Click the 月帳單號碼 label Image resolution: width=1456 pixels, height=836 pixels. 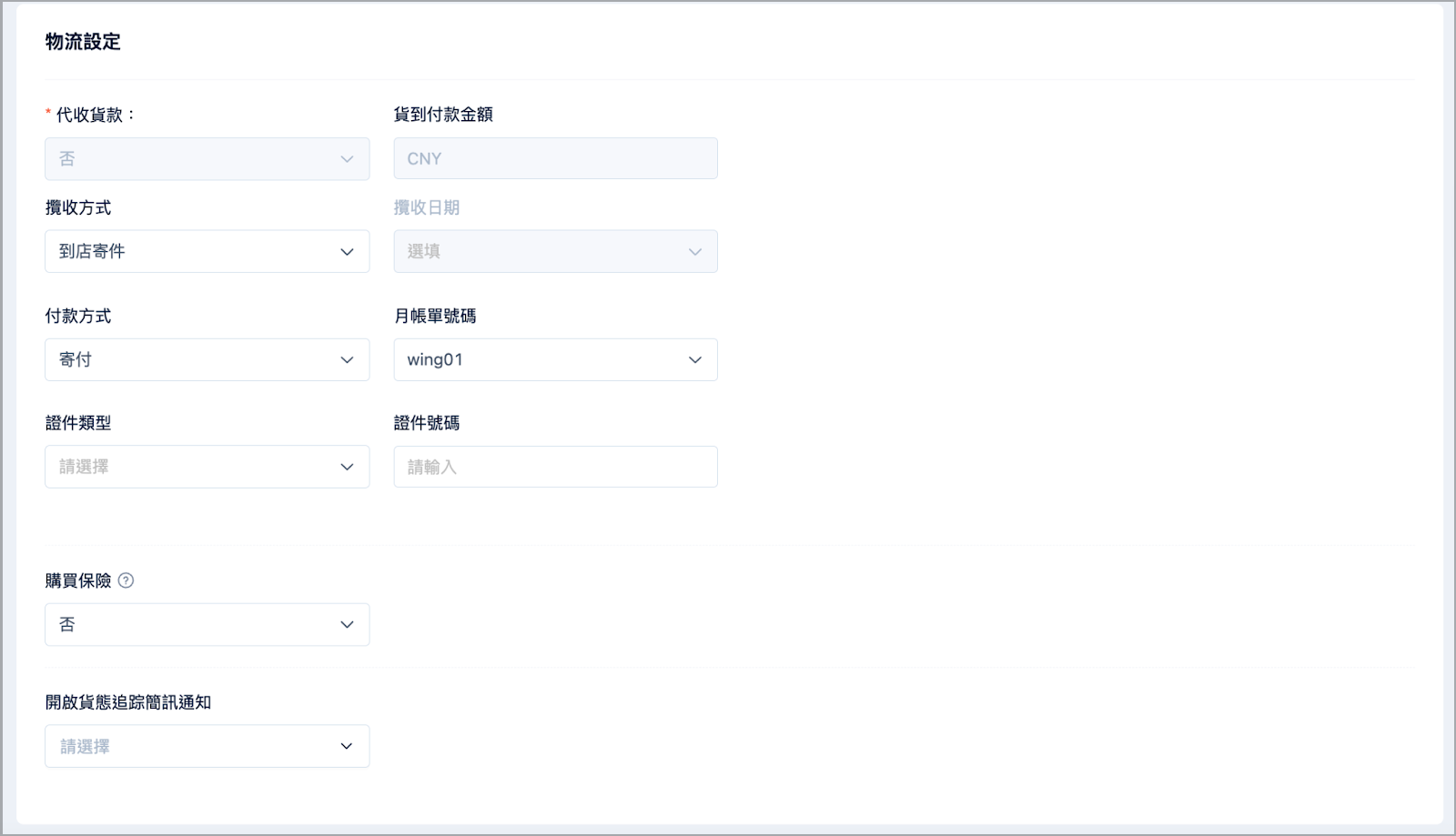pos(435,316)
